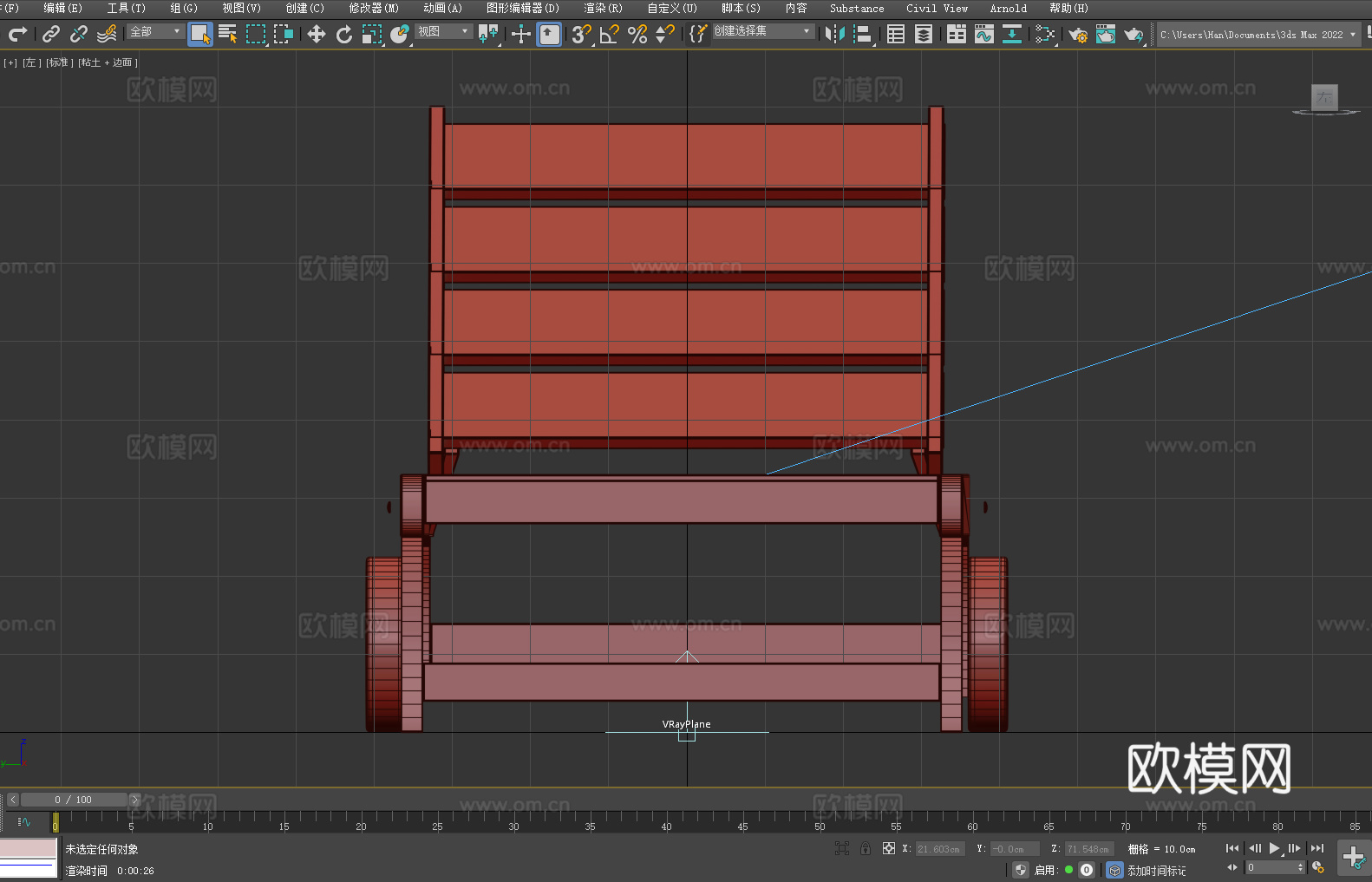Image resolution: width=1372 pixels, height=882 pixels.
Task: Open the Curve Editor
Action: click(x=983, y=35)
